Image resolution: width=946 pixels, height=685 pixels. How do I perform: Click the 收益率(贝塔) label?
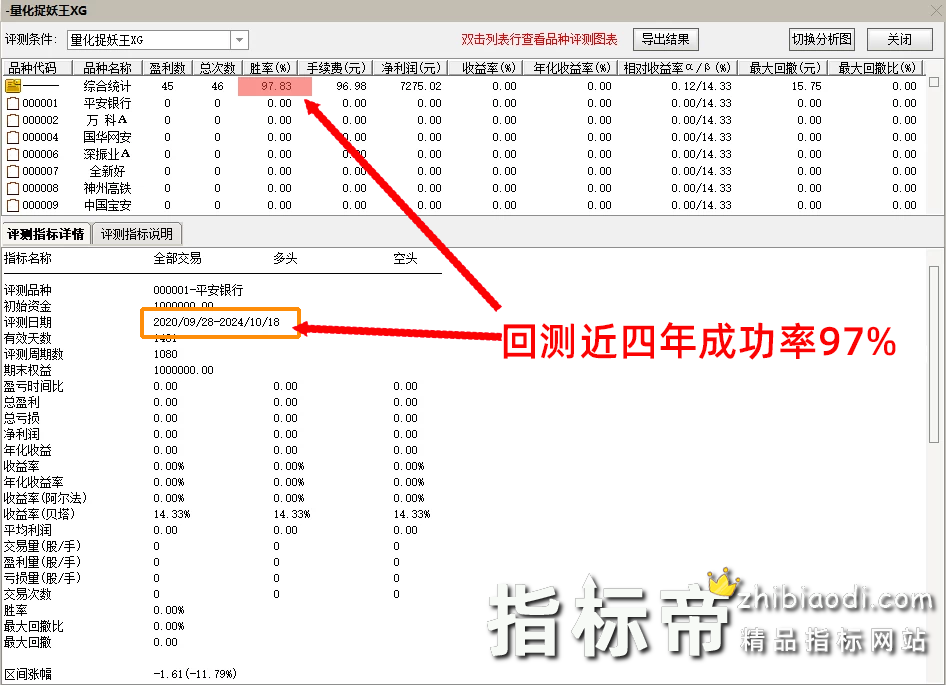(40, 514)
